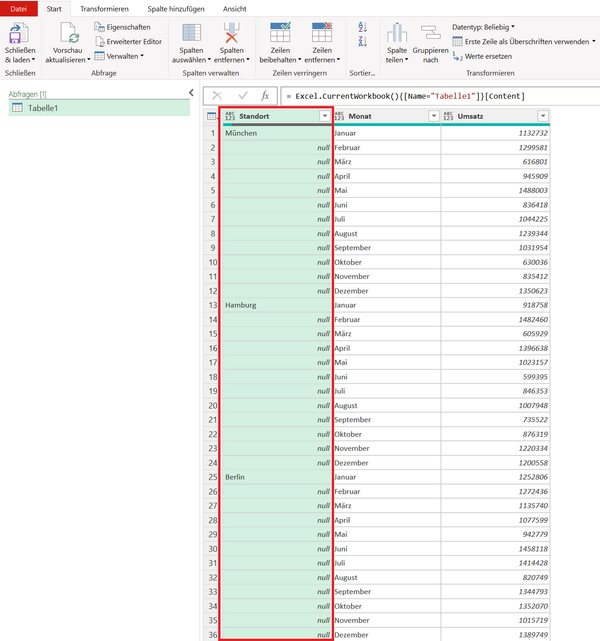600x641 pixels.
Task: Sort ascending with A-Z icon
Action: tap(363, 27)
